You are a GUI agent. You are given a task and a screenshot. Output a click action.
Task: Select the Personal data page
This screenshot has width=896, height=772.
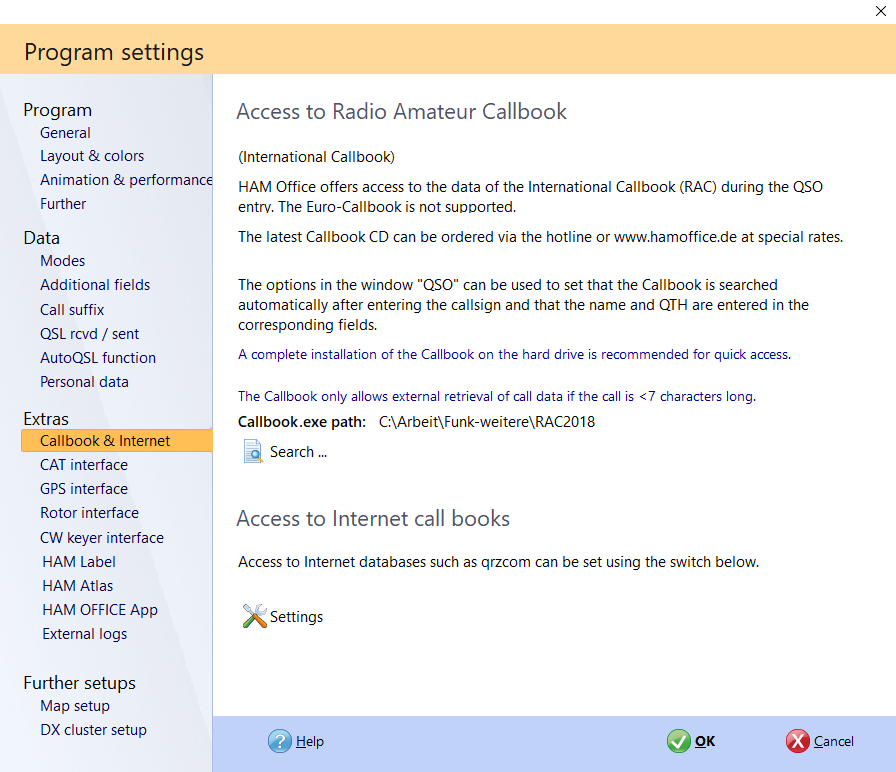(x=84, y=382)
